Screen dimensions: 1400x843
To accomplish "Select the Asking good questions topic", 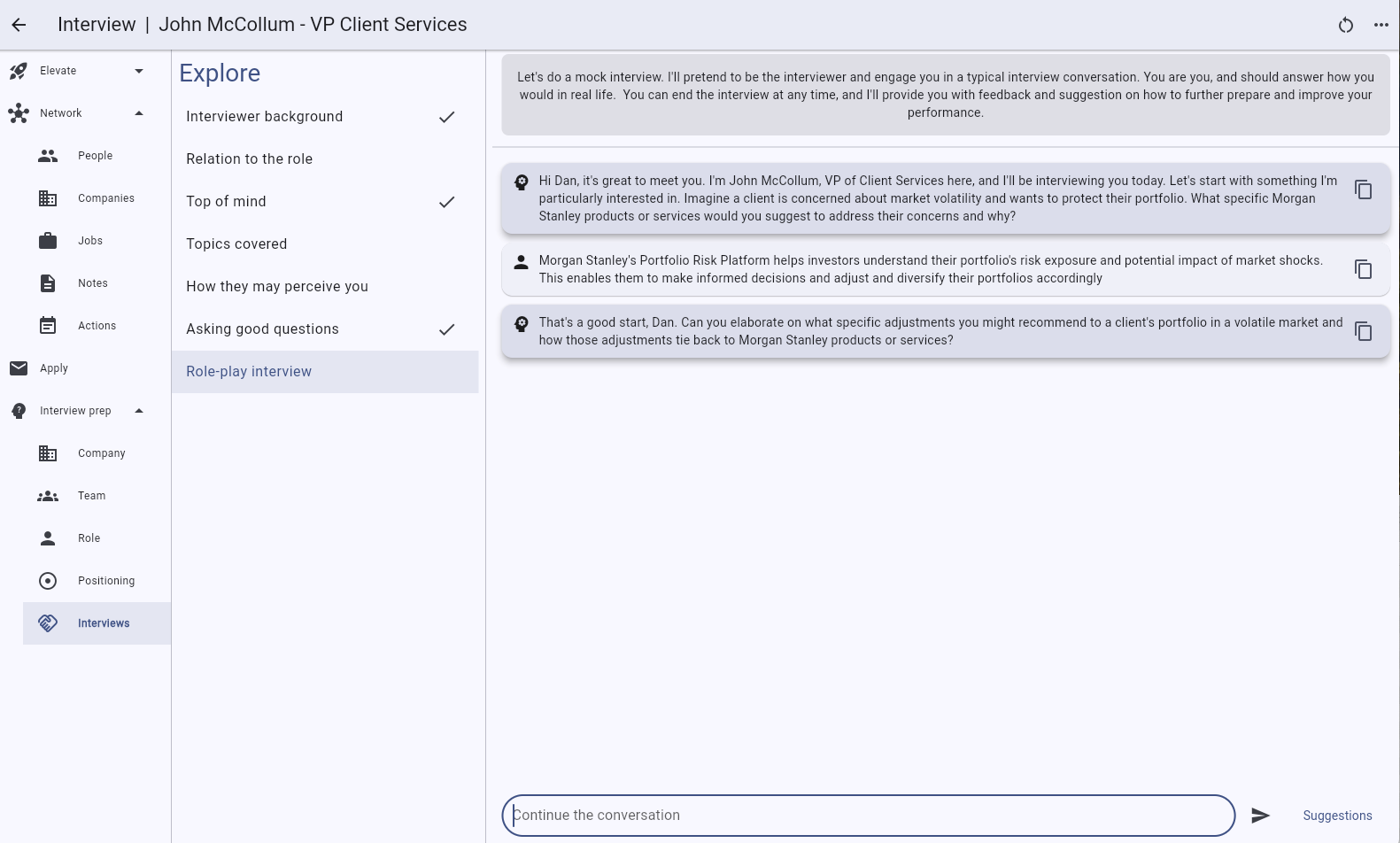I will tap(262, 329).
